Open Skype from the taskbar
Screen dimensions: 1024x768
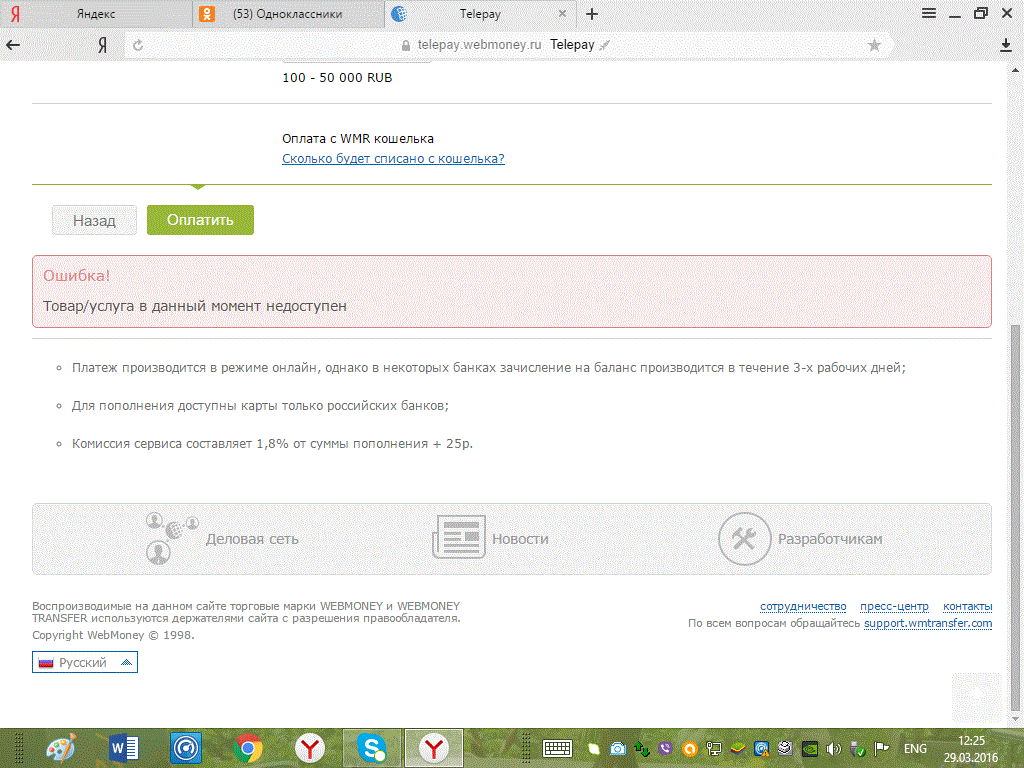(372, 748)
